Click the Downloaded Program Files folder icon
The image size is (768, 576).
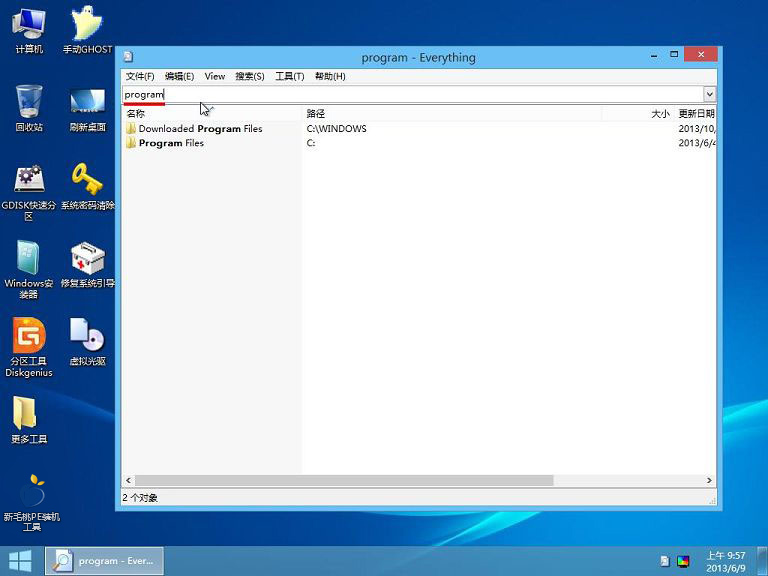(131, 128)
